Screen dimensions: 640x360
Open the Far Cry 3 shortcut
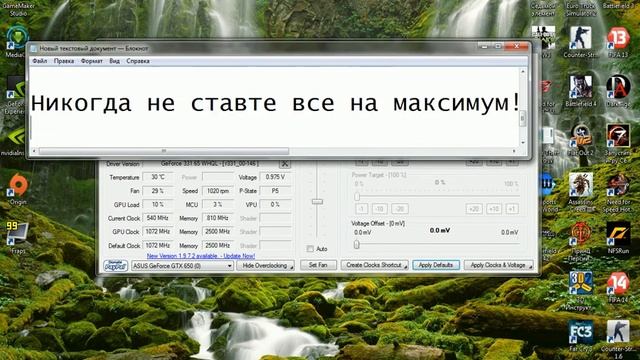point(580,332)
